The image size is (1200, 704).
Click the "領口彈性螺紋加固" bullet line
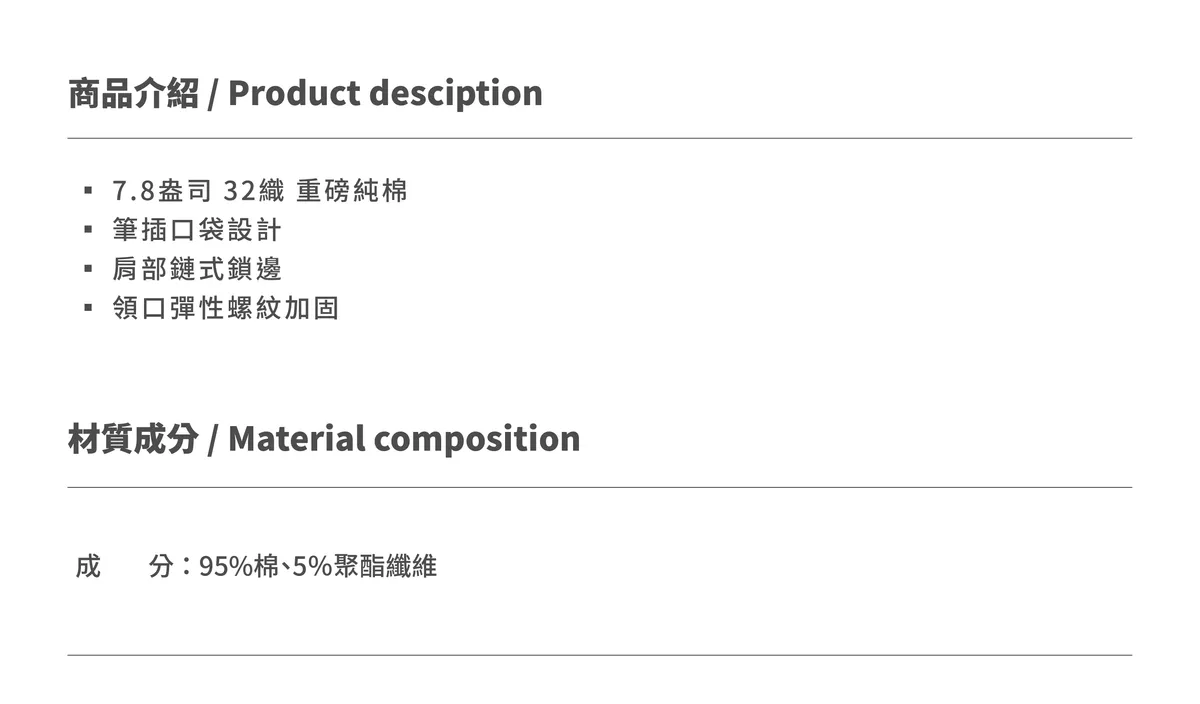(x=226, y=308)
